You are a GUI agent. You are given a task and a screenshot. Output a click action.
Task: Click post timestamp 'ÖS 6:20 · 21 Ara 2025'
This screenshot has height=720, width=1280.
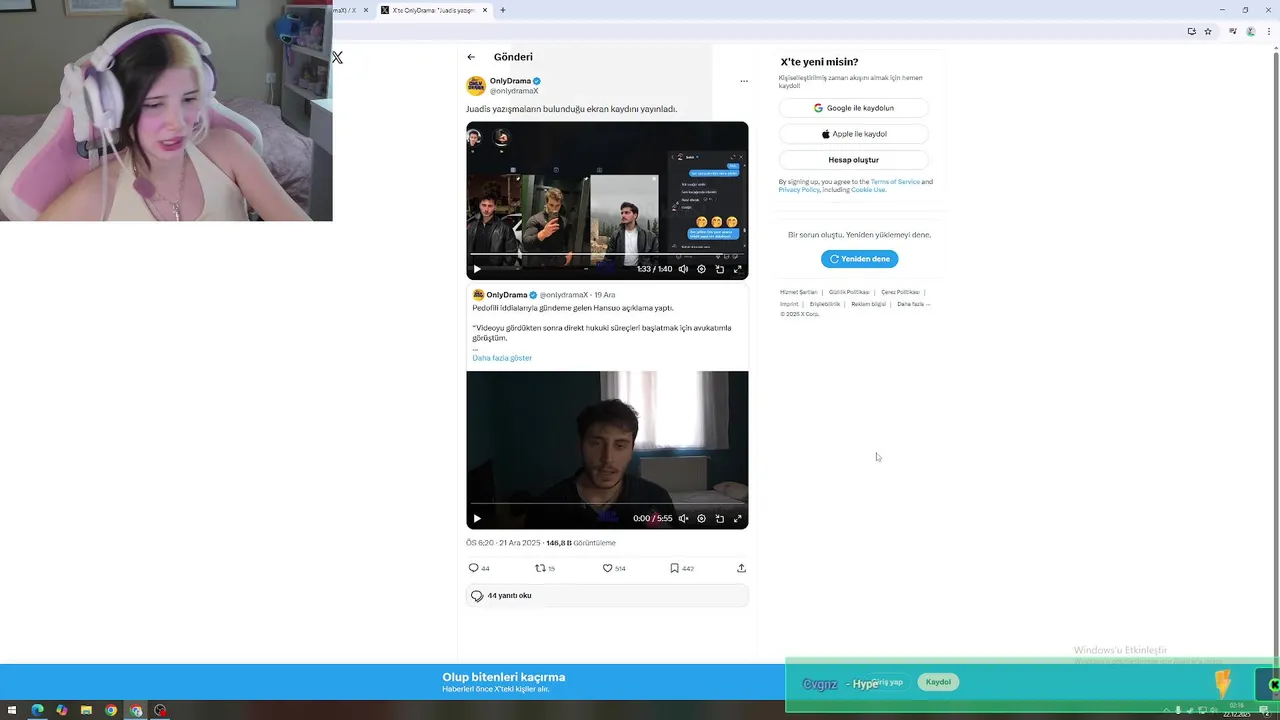point(503,543)
